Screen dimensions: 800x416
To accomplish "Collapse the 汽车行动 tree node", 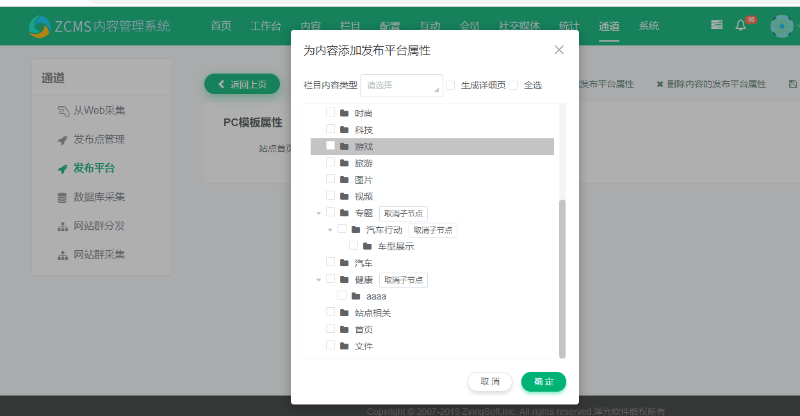I will [x=330, y=230].
